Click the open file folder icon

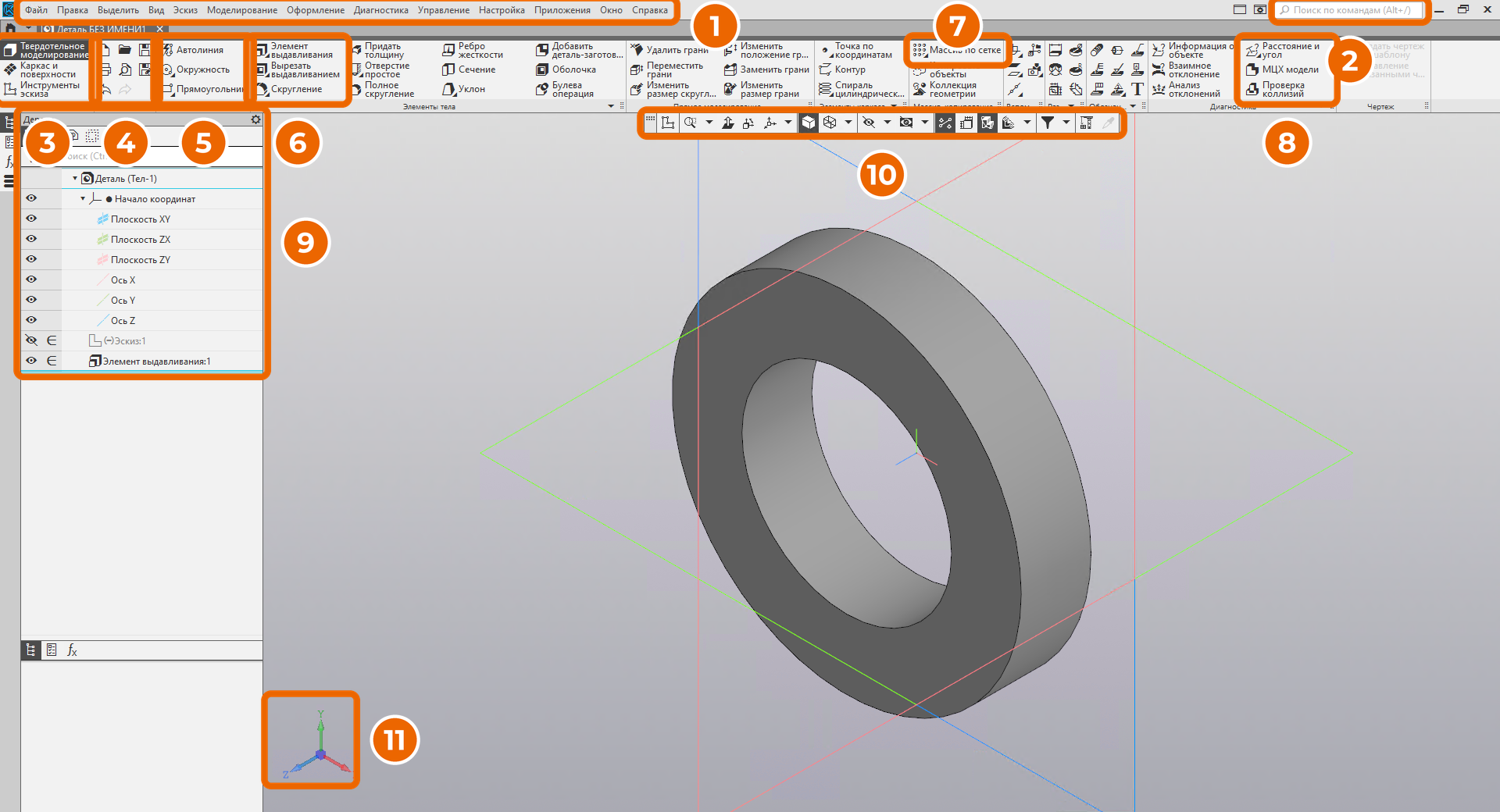click(125, 49)
